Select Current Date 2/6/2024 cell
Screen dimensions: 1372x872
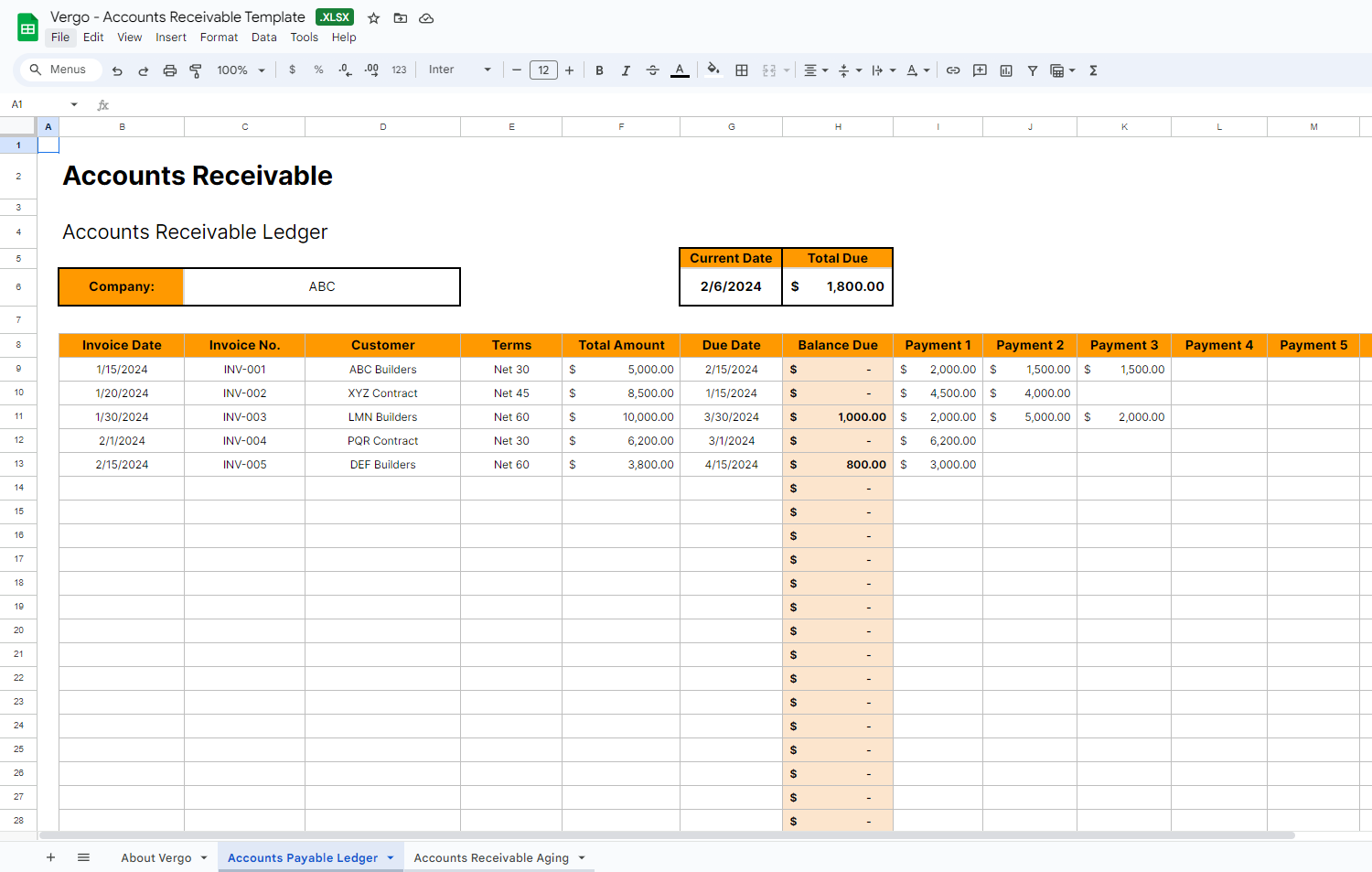[x=731, y=286]
